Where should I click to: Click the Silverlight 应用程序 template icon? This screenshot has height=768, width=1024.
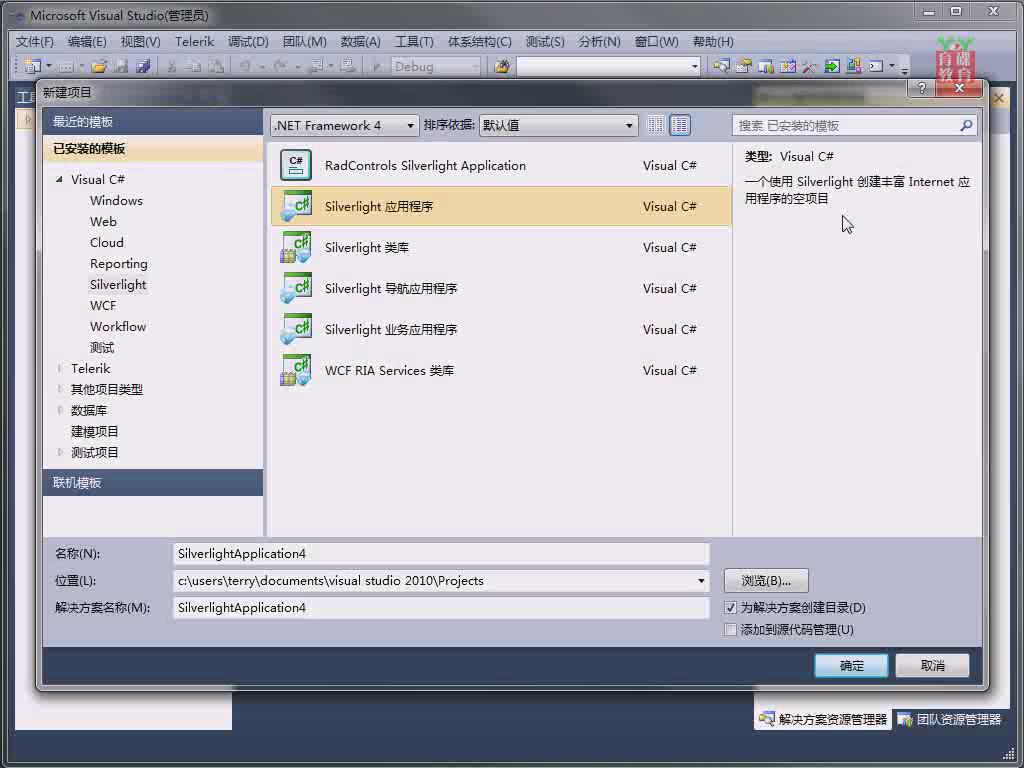(296, 206)
